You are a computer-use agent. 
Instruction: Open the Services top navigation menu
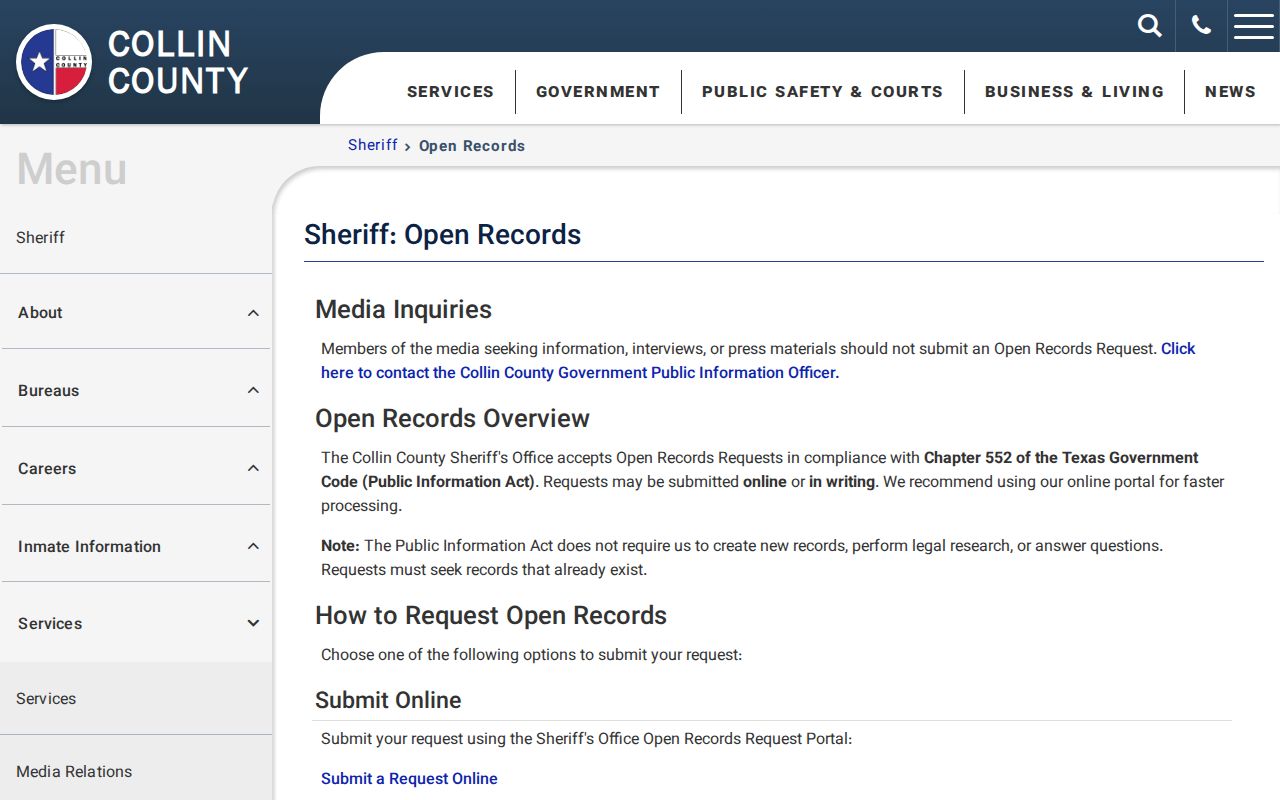(450, 91)
